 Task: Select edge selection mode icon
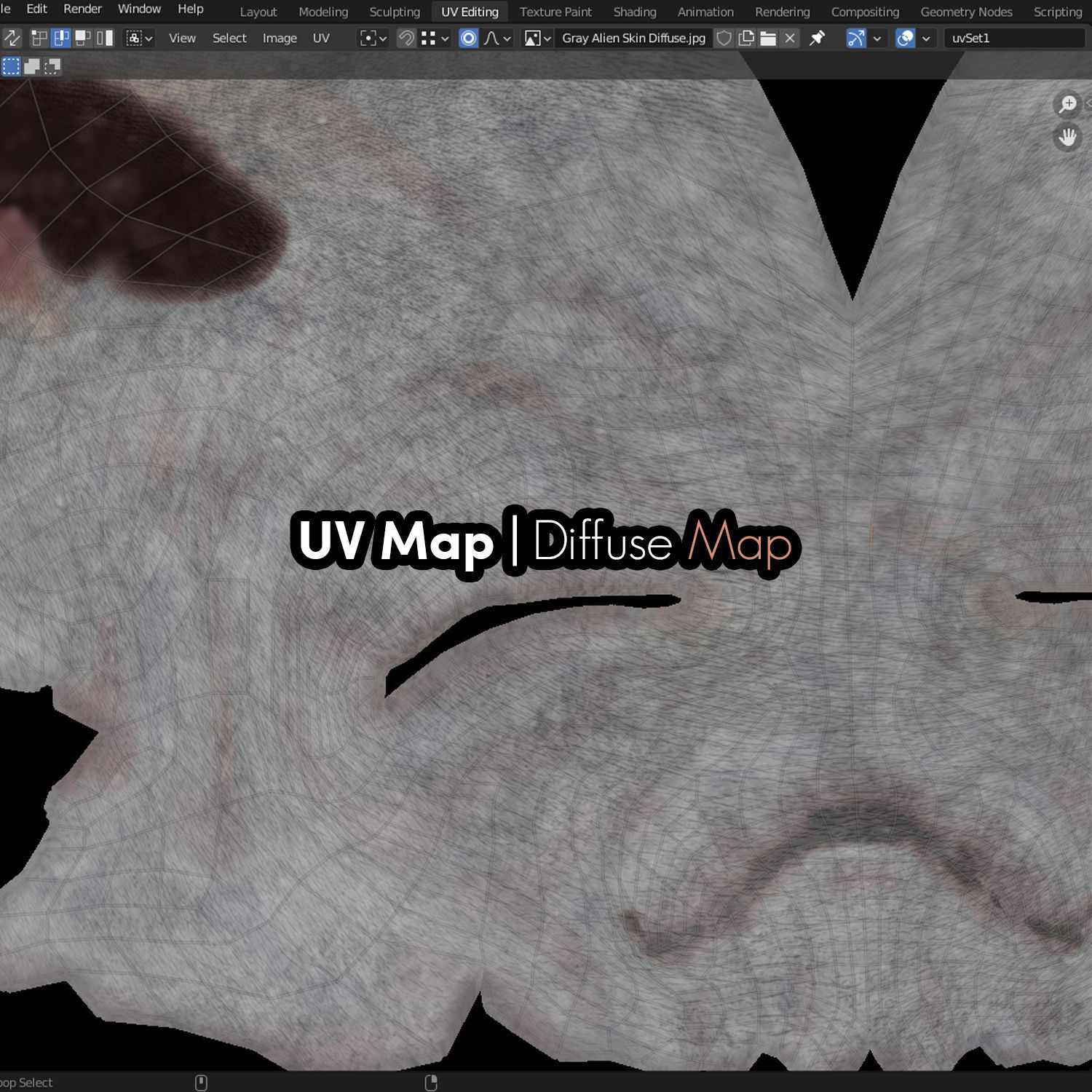click(61, 38)
